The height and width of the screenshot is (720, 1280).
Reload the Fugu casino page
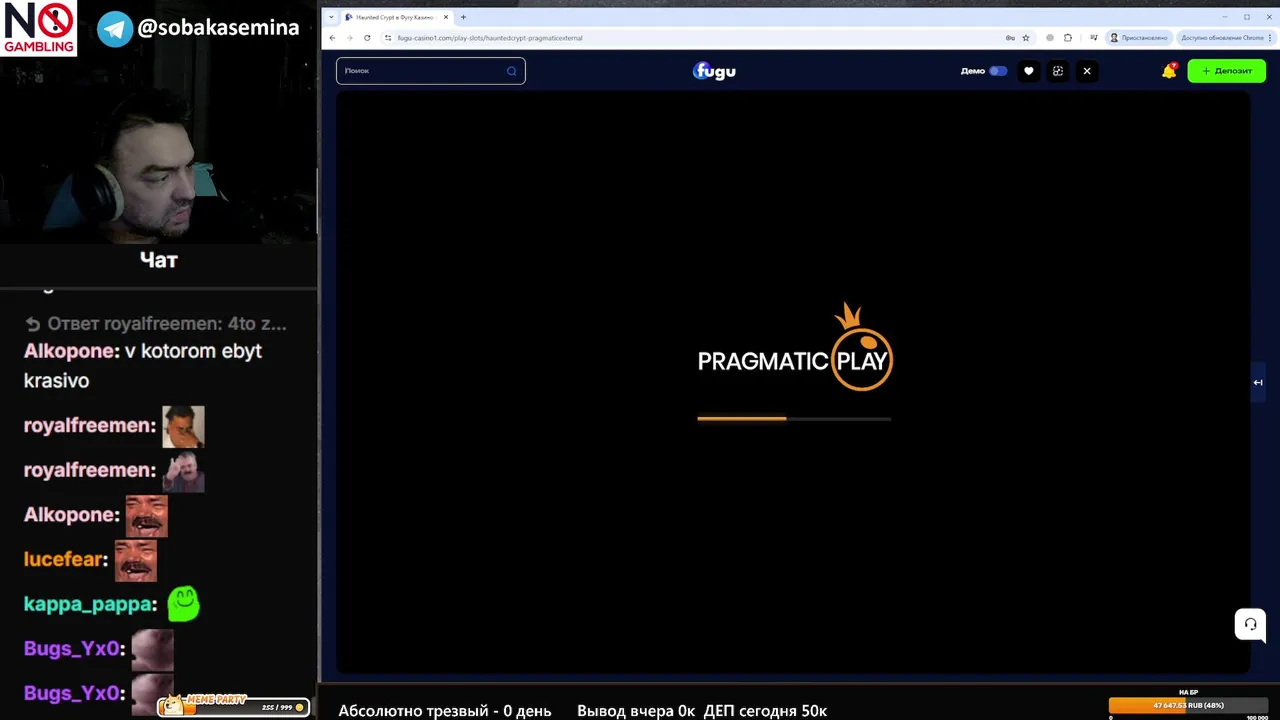tap(367, 38)
